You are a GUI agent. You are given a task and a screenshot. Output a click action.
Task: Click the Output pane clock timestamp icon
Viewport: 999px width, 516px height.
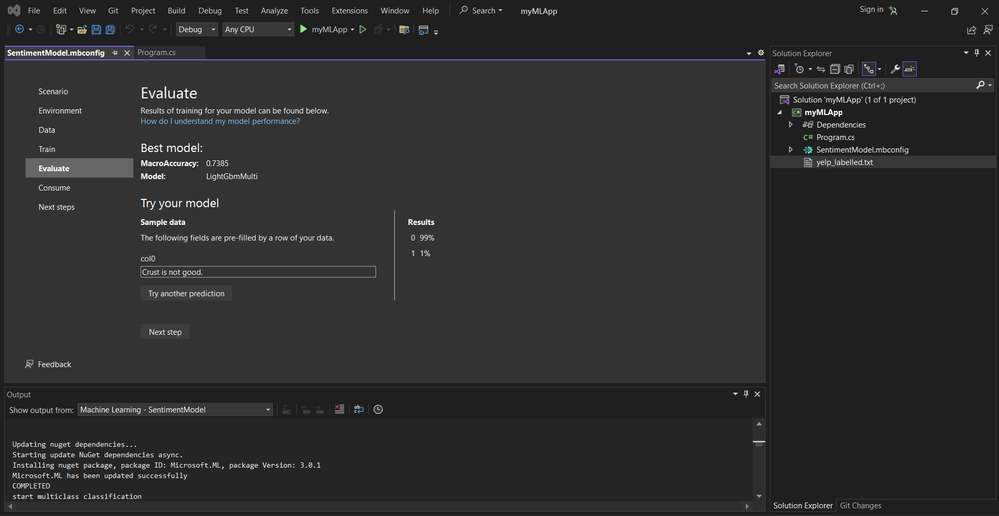tap(378, 410)
